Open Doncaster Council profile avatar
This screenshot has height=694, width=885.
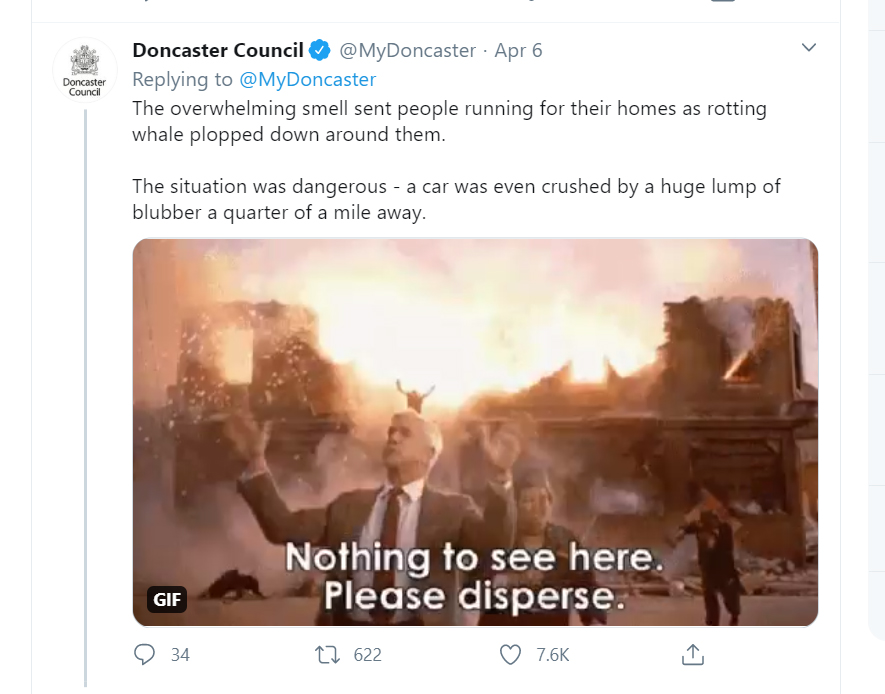coord(85,71)
